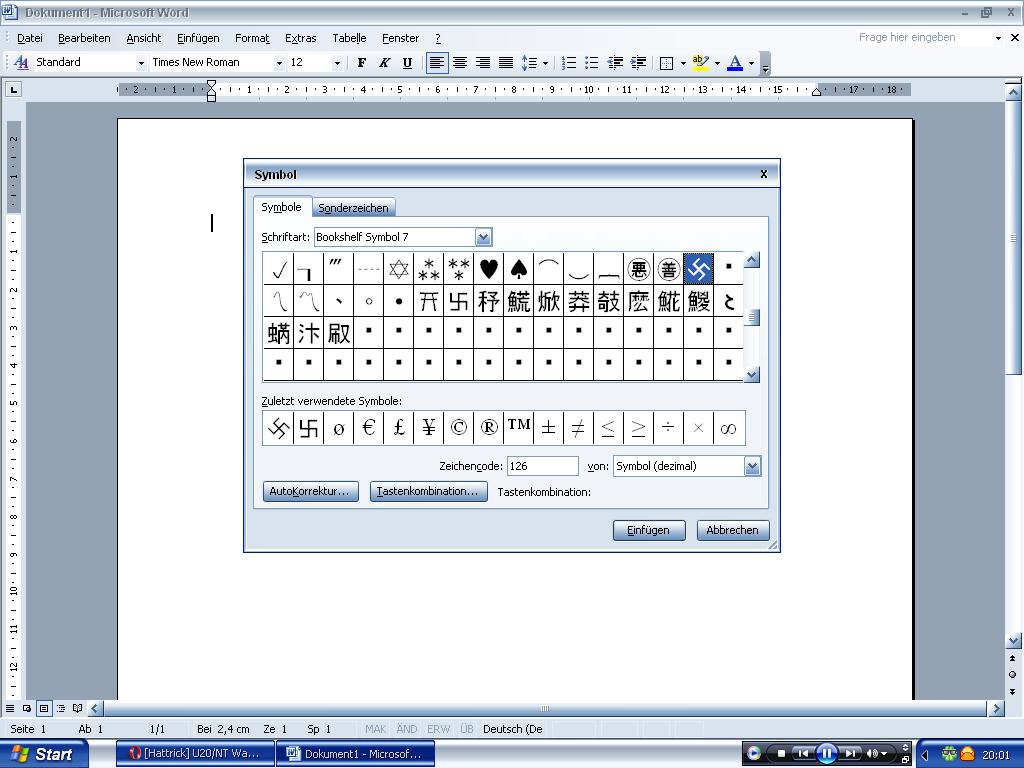The width and height of the screenshot is (1024, 768).
Task: Open the Tabelle menu
Action: (349, 39)
